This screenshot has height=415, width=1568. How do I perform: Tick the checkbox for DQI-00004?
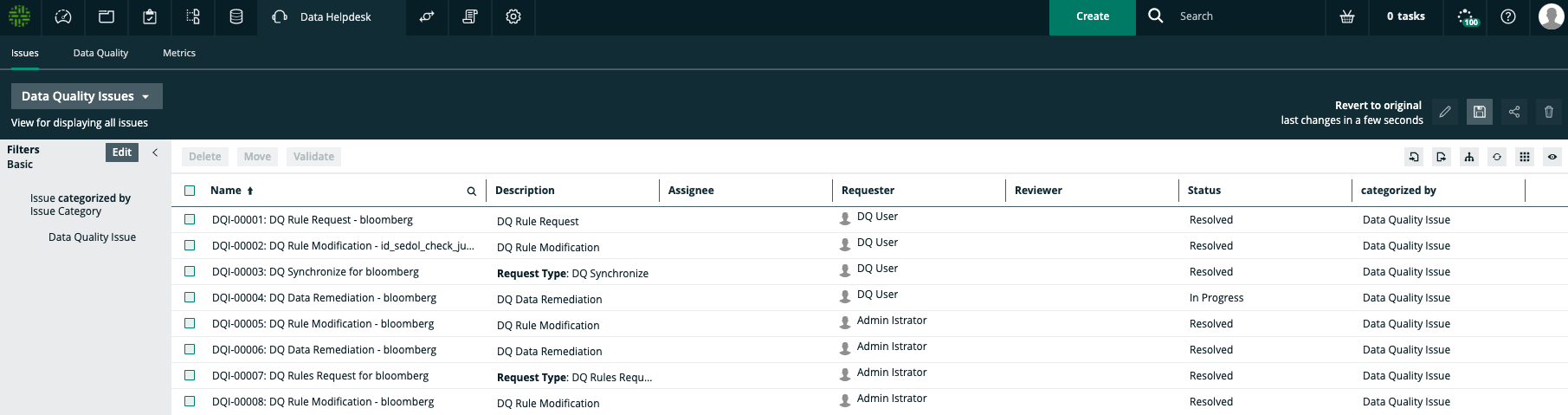(x=190, y=298)
